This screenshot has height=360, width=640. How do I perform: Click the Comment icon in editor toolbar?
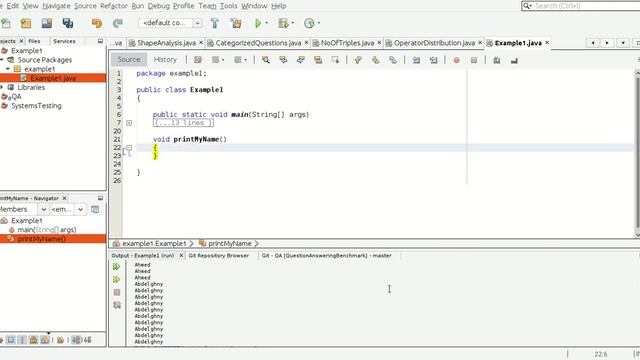497,60
